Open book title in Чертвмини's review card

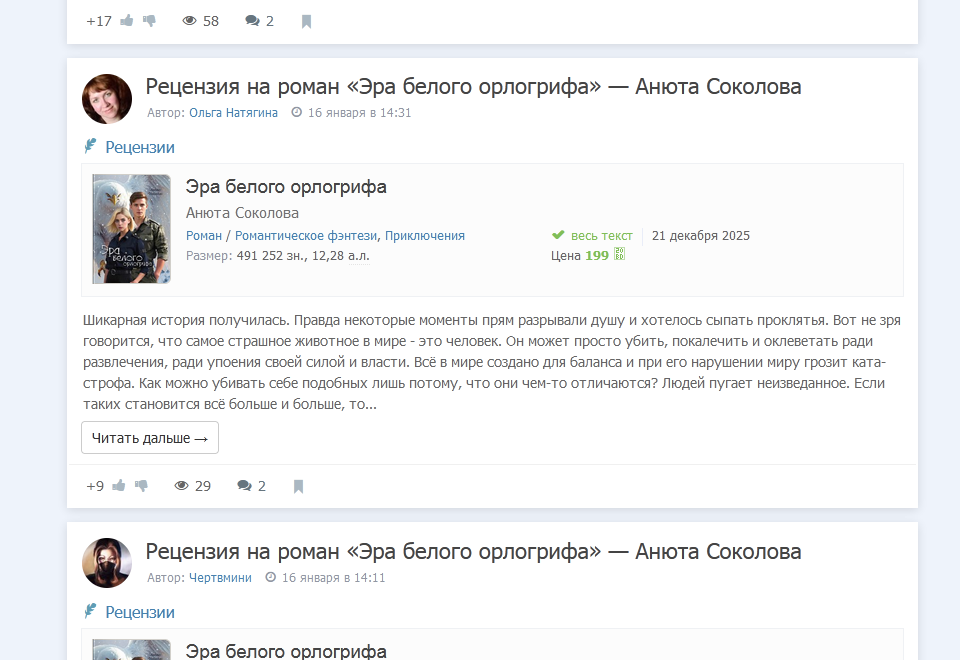[286, 650]
